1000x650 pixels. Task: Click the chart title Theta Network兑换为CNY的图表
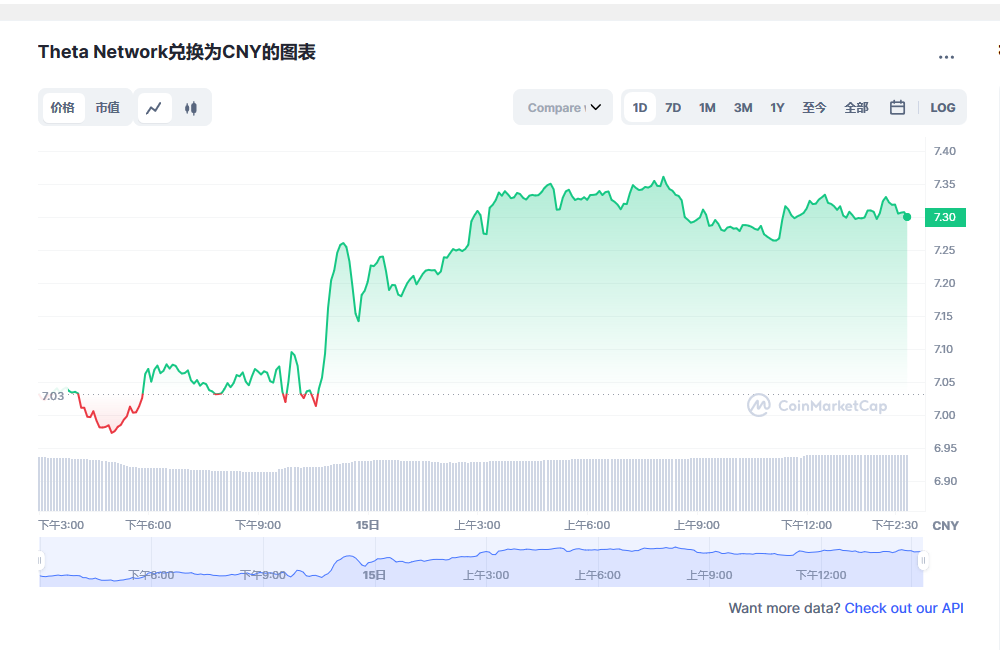(177, 52)
